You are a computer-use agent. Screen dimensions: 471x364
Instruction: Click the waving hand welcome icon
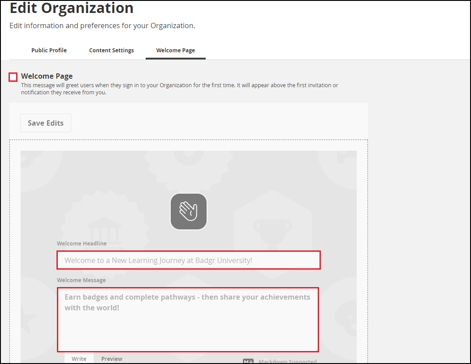click(189, 212)
